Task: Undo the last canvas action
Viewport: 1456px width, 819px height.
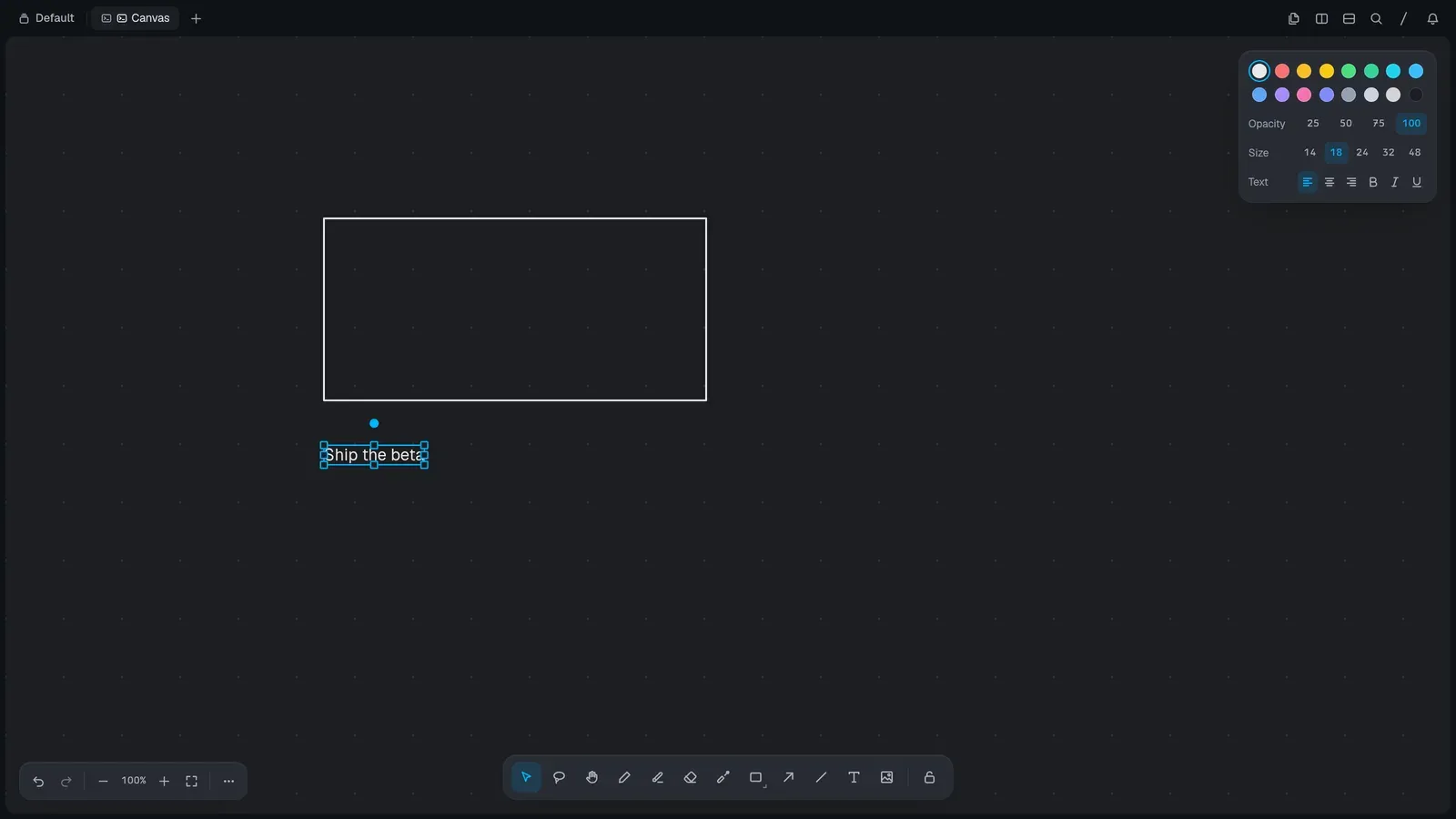Action: [x=38, y=781]
